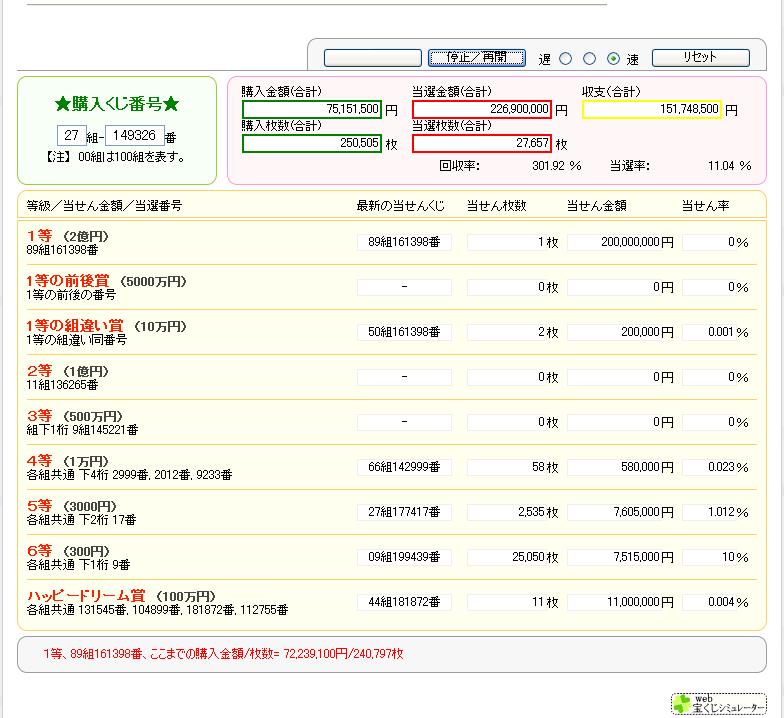Image resolution: width=784 pixels, height=718 pixels.
Task: Click the 購入枚数(合計) field 250,505
Action: pos(312,143)
